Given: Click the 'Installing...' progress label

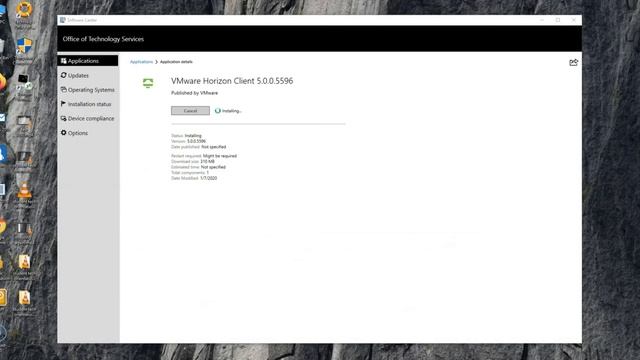Looking at the screenshot, I should (232, 111).
